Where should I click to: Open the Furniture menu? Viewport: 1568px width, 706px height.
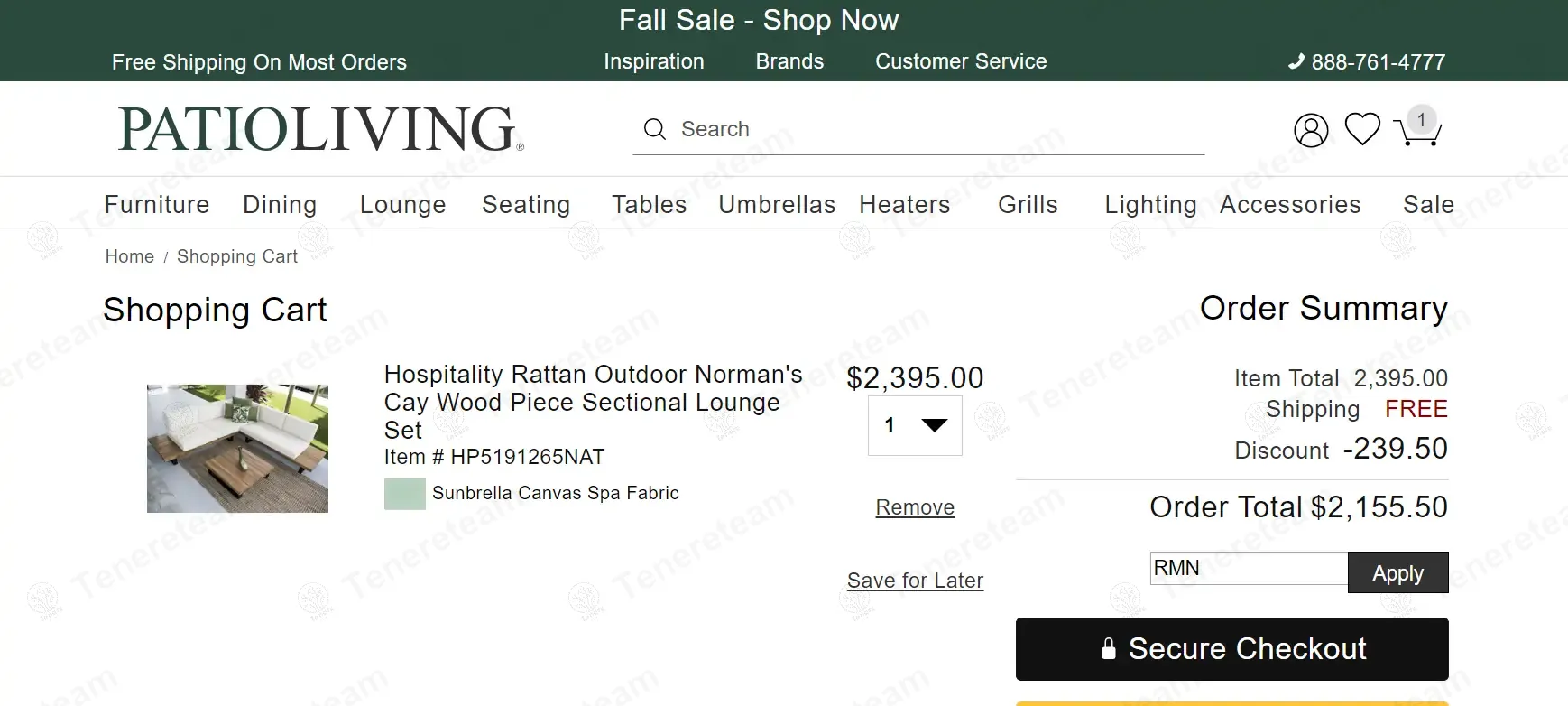(157, 205)
